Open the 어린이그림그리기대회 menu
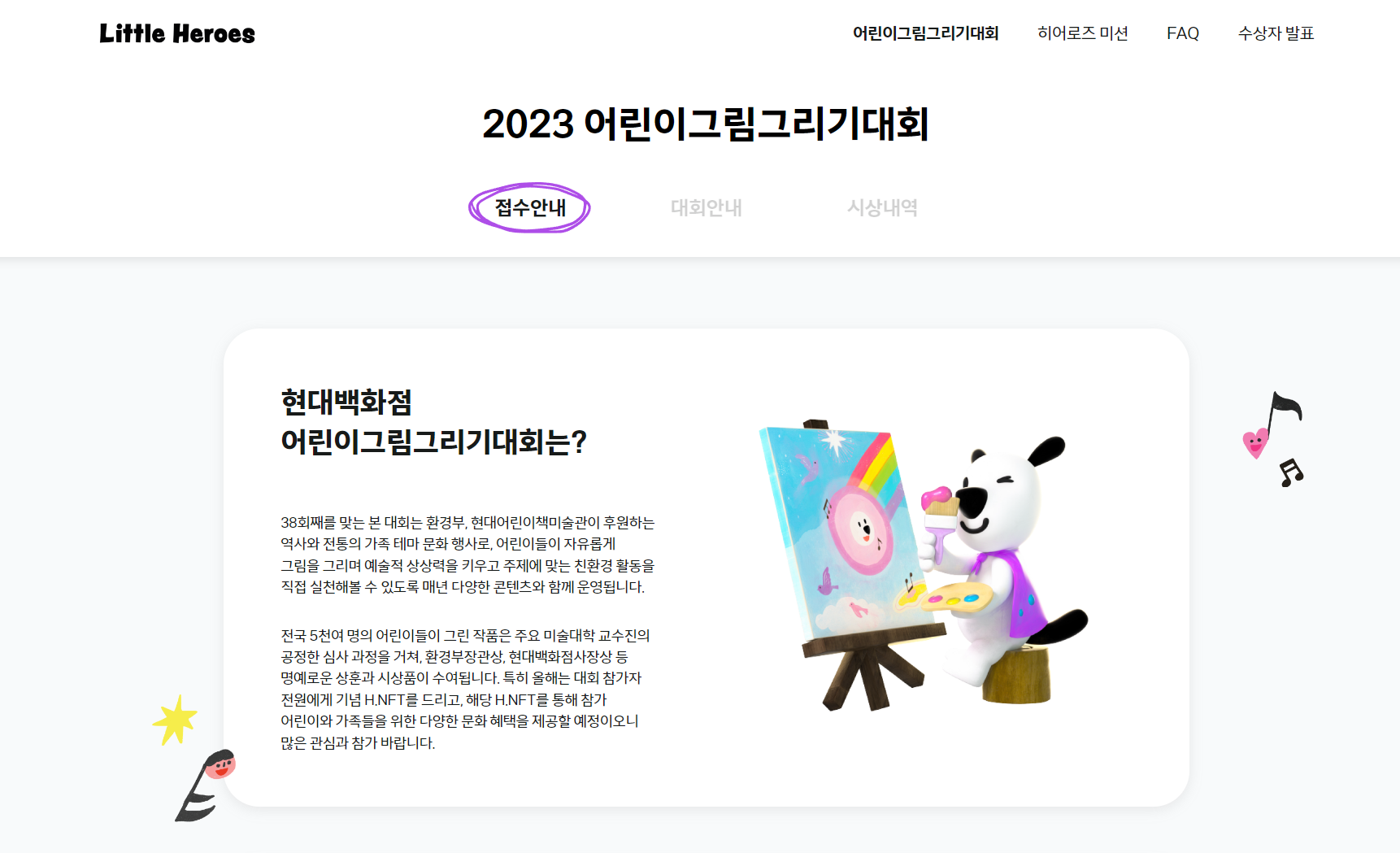This screenshot has width=1400, height=853. pos(925,33)
